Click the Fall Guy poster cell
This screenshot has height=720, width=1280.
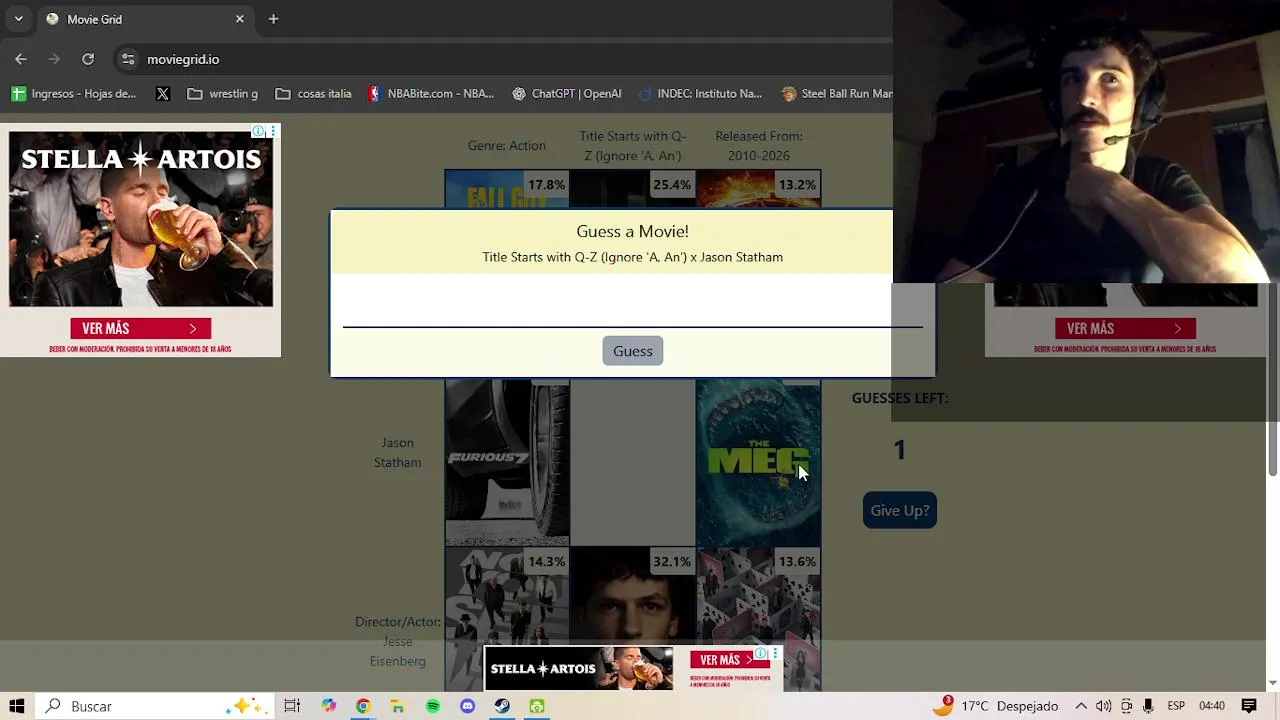pyautogui.click(x=507, y=190)
